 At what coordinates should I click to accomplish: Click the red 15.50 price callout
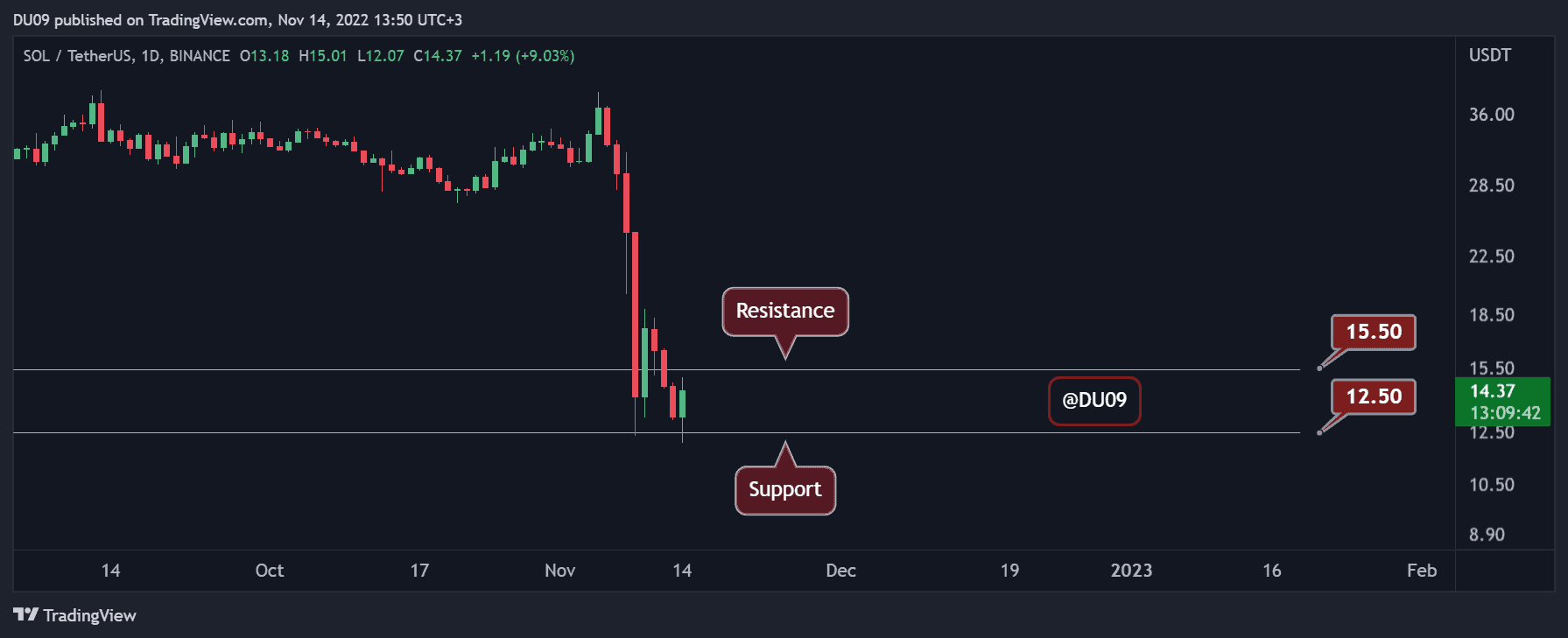point(1373,333)
